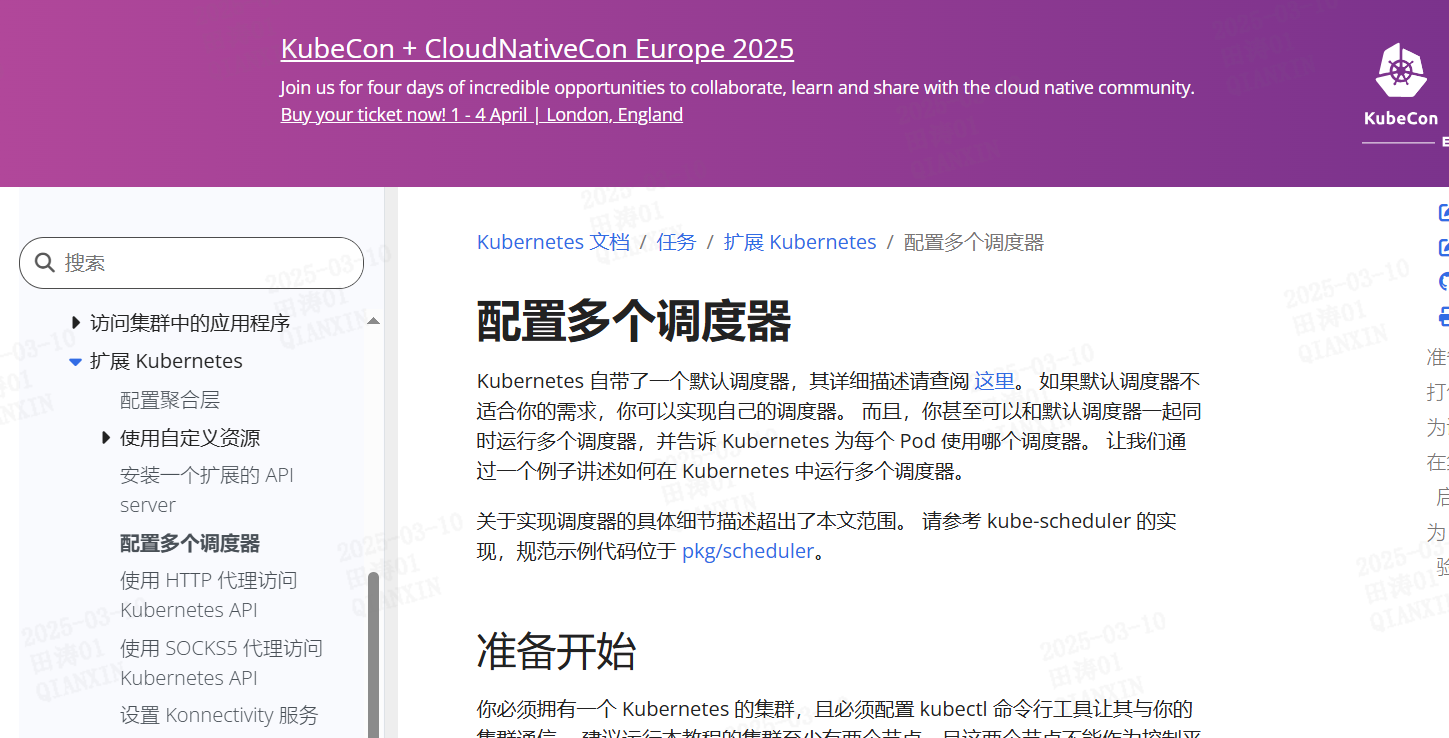Open 设置 Konnectivity 服务 page
The image size is (1449, 738).
219,715
